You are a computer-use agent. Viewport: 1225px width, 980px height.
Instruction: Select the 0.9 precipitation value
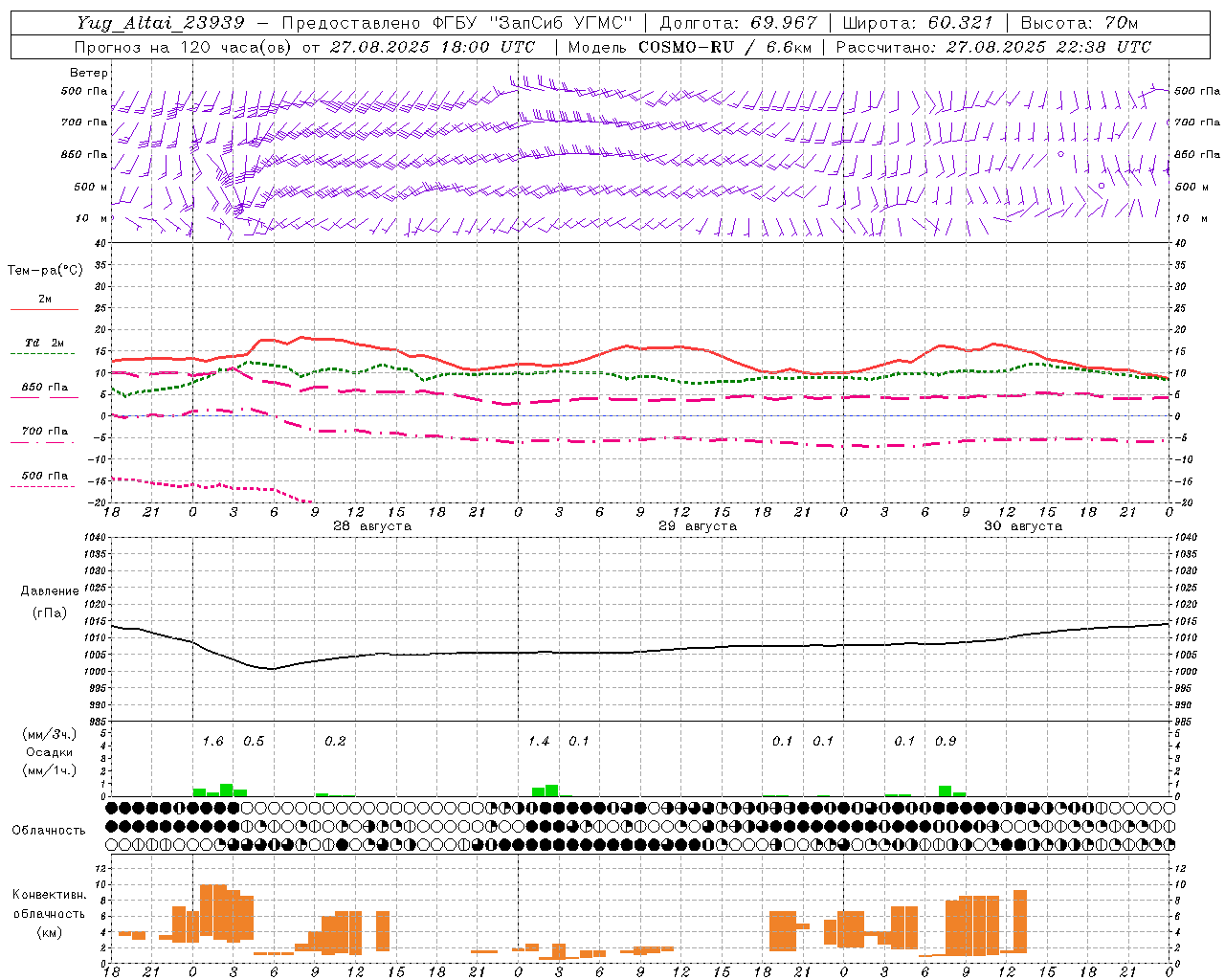click(946, 741)
